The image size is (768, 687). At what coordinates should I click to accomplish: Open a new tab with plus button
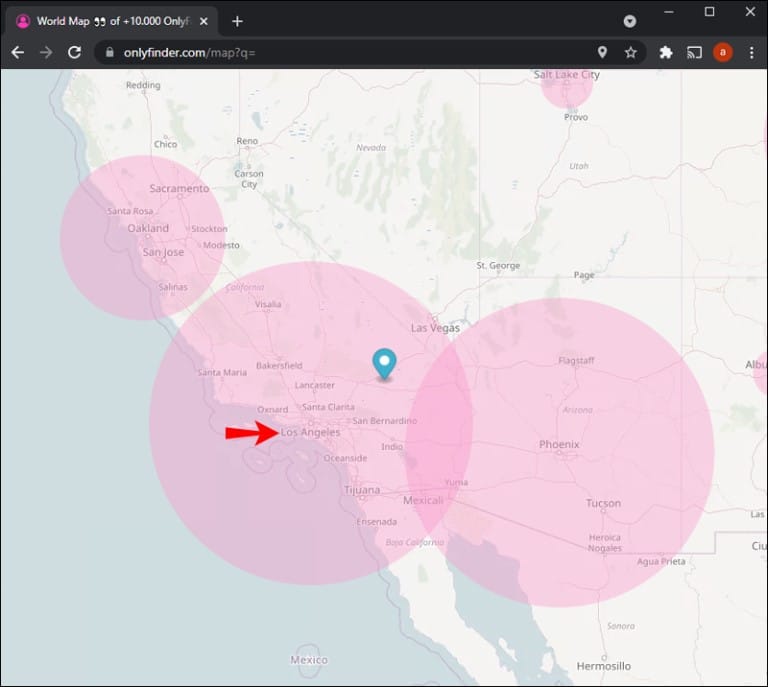click(x=237, y=21)
